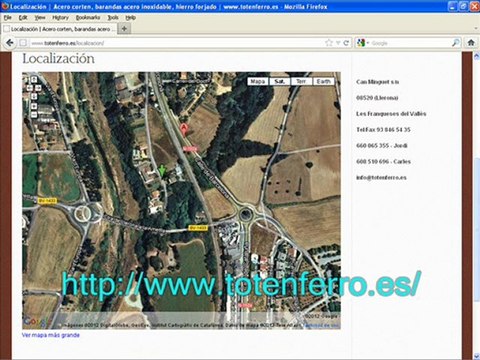The image size is (480, 360).
Task: Switch map to Earth view
Action: [323, 81]
